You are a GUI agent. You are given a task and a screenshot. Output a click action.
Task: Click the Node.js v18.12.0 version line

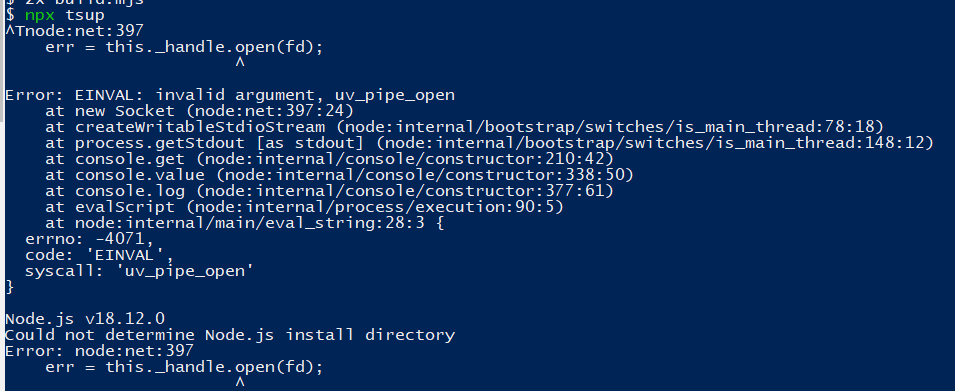(85, 319)
